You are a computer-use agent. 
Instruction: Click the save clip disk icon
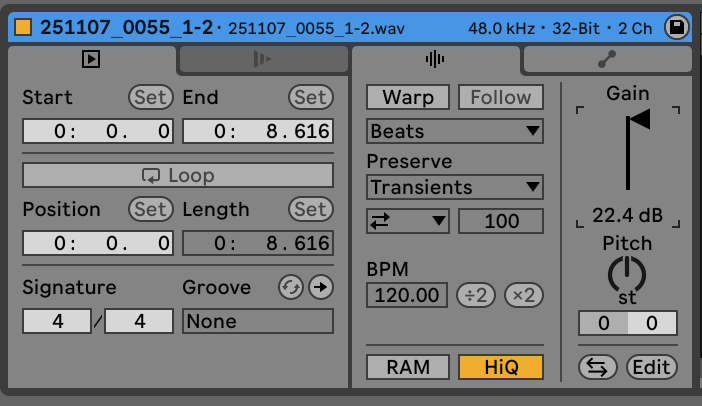pos(676,27)
